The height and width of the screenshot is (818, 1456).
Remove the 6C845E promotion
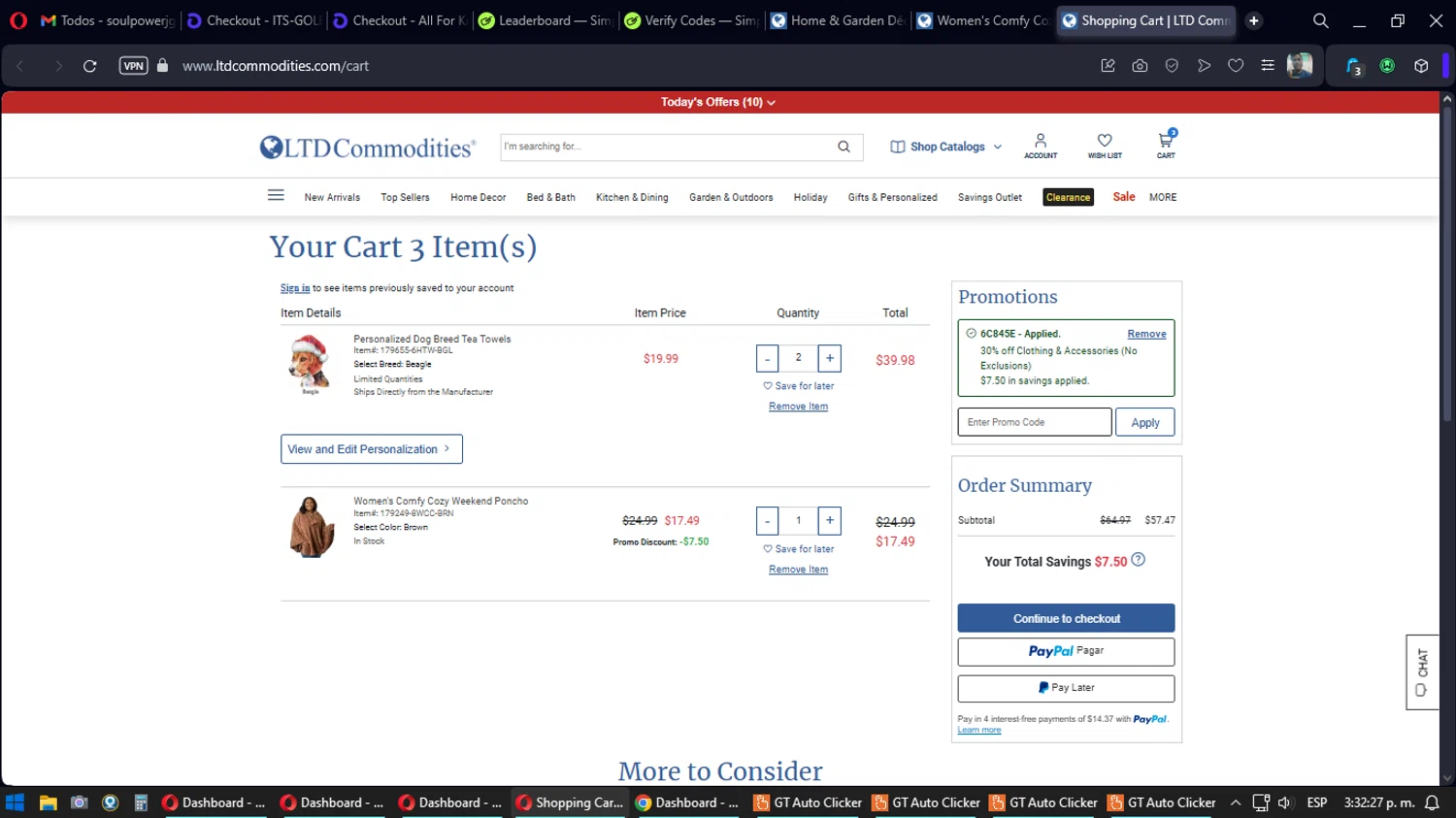coord(1146,334)
